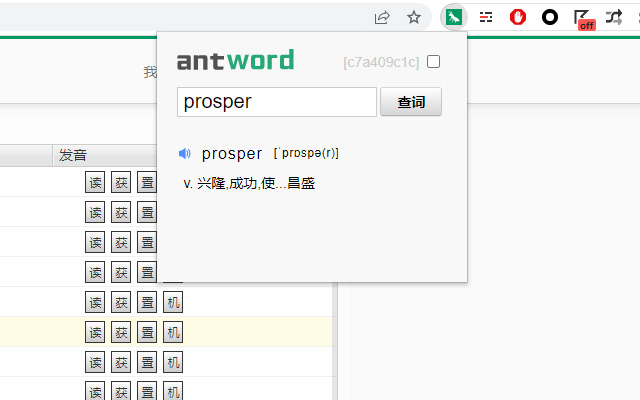640x400 pixels.
Task: Click the 置 button in the first table row
Action: (x=147, y=182)
